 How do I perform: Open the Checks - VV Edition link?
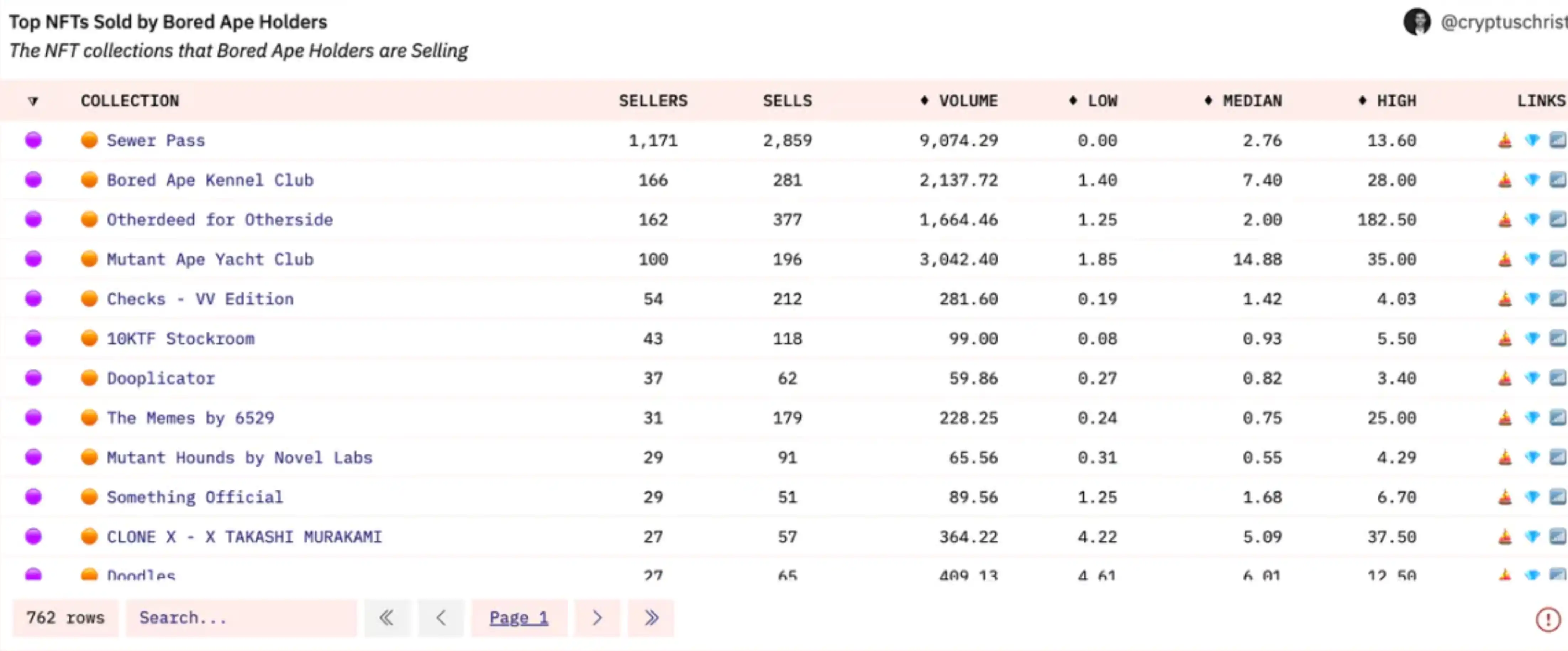pos(200,299)
